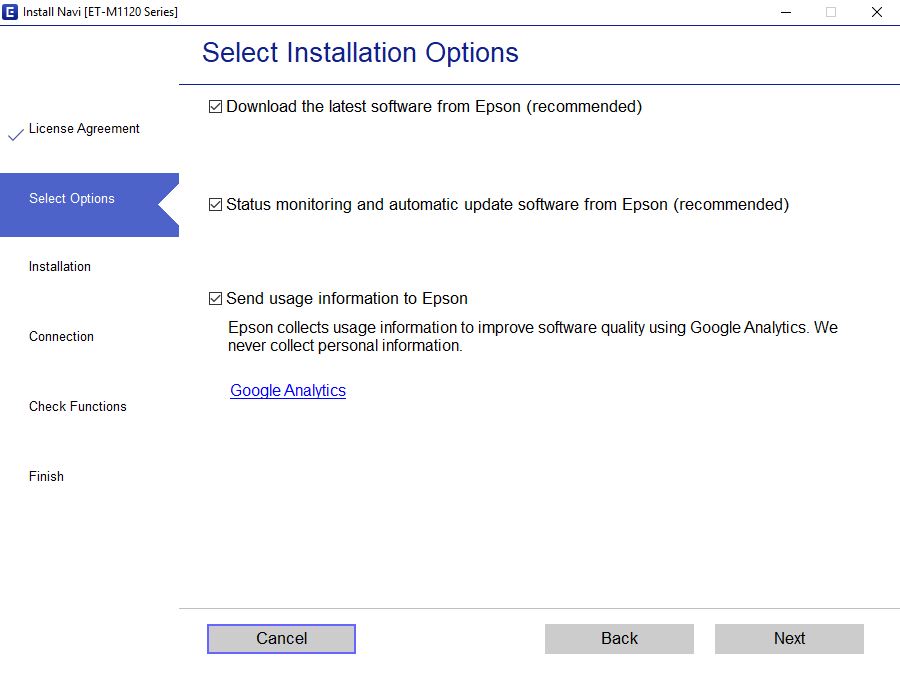
Task: Click the Cancel button
Action: pyautogui.click(x=281, y=638)
